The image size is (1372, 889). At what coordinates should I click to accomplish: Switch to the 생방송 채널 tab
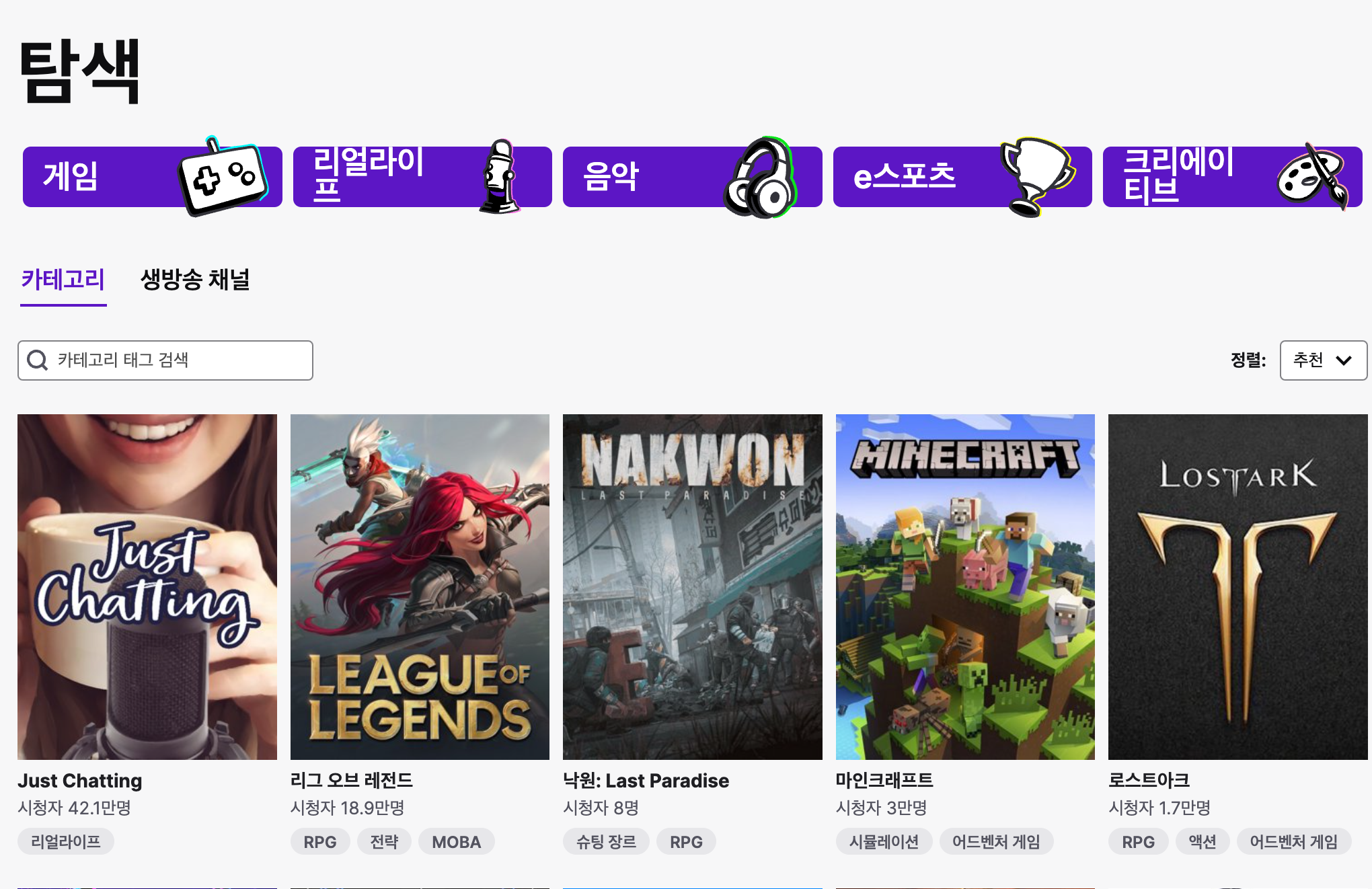click(195, 280)
